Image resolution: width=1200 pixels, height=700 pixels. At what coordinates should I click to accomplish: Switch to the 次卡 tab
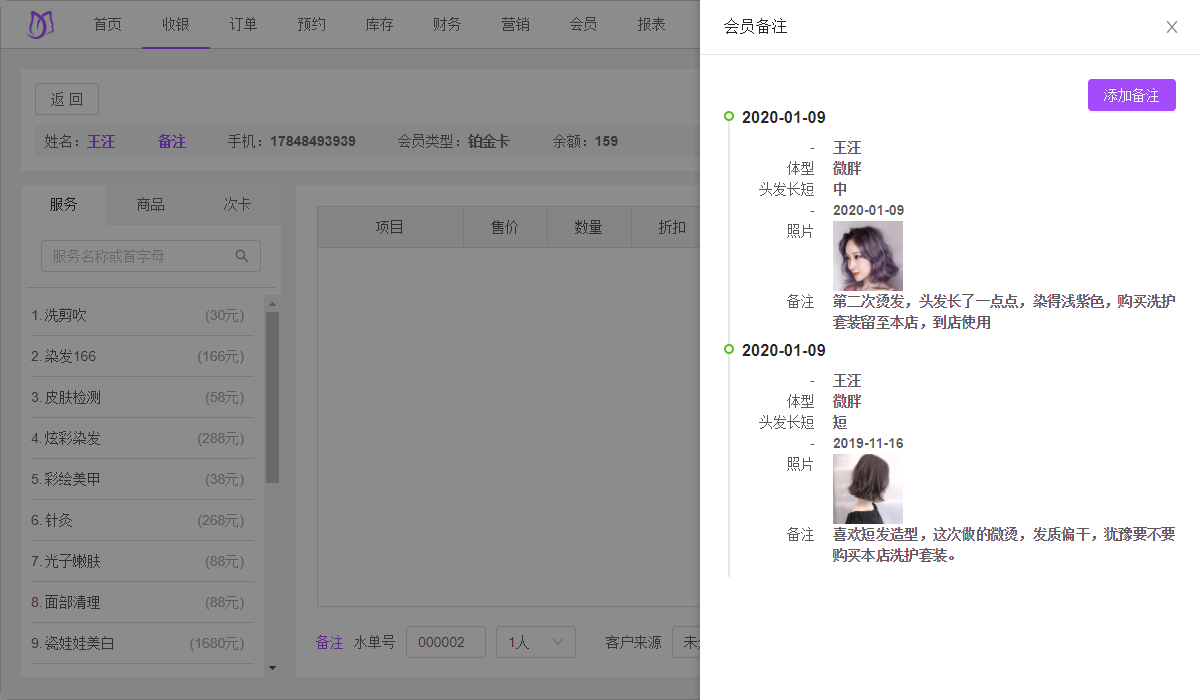tap(236, 205)
